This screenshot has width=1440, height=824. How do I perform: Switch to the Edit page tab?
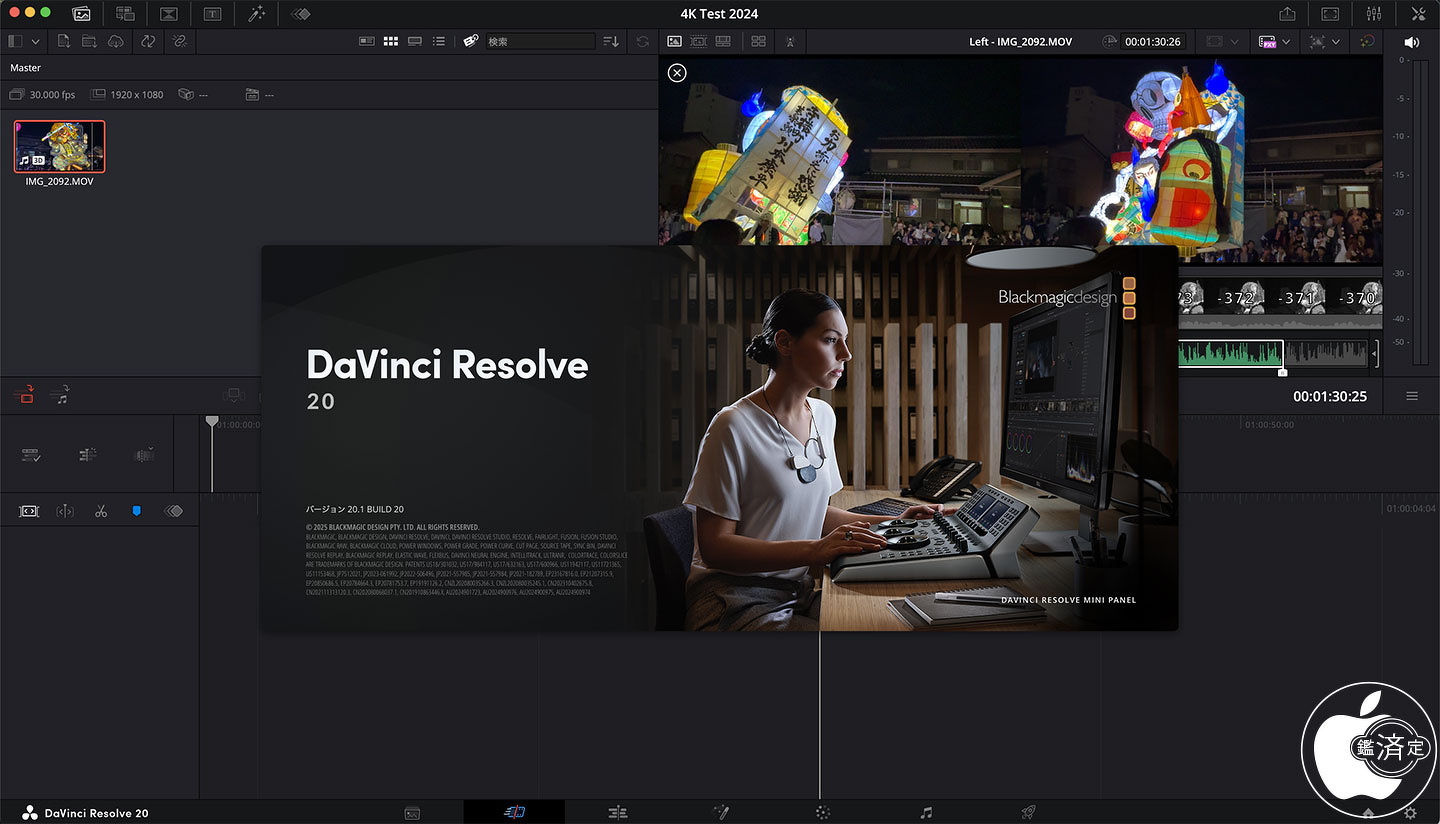[618, 813]
